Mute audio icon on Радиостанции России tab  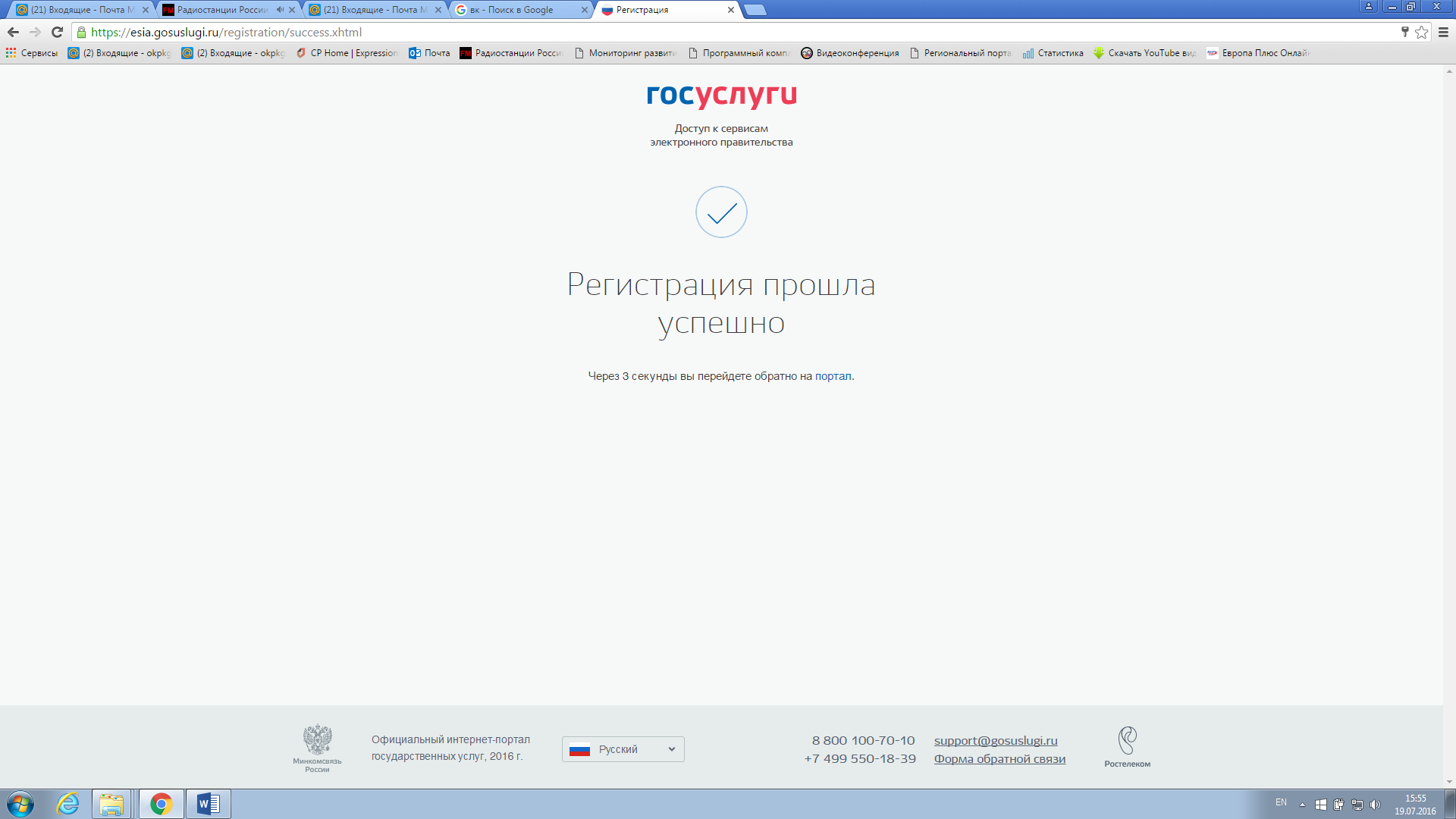coord(280,10)
